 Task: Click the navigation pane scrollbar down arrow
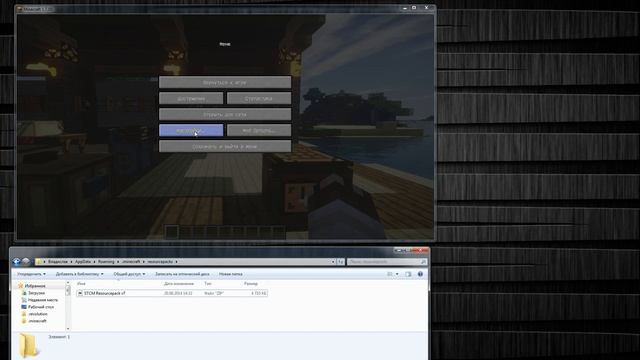(68, 329)
